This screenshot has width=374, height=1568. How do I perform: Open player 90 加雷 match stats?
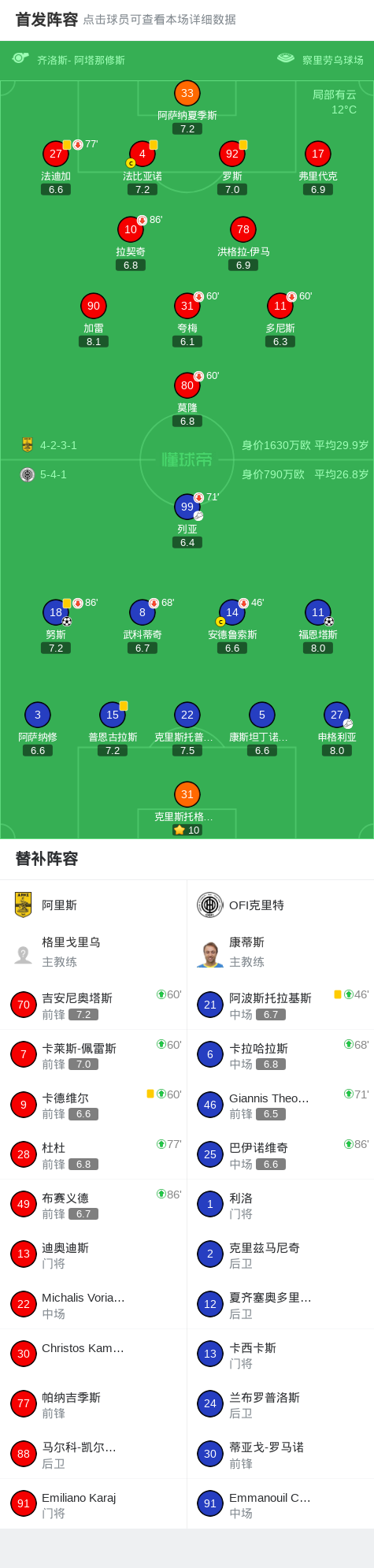(94, 306)
